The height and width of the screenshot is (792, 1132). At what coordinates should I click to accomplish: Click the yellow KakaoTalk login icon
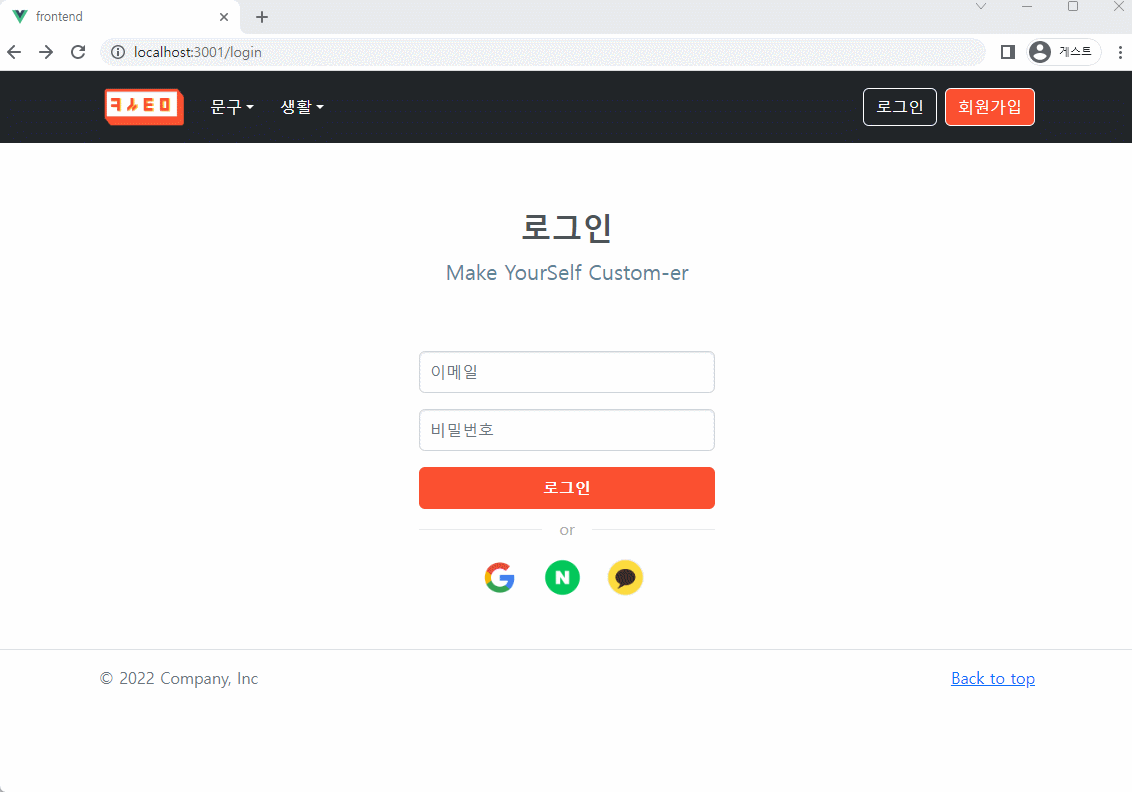tap(625, 578)
